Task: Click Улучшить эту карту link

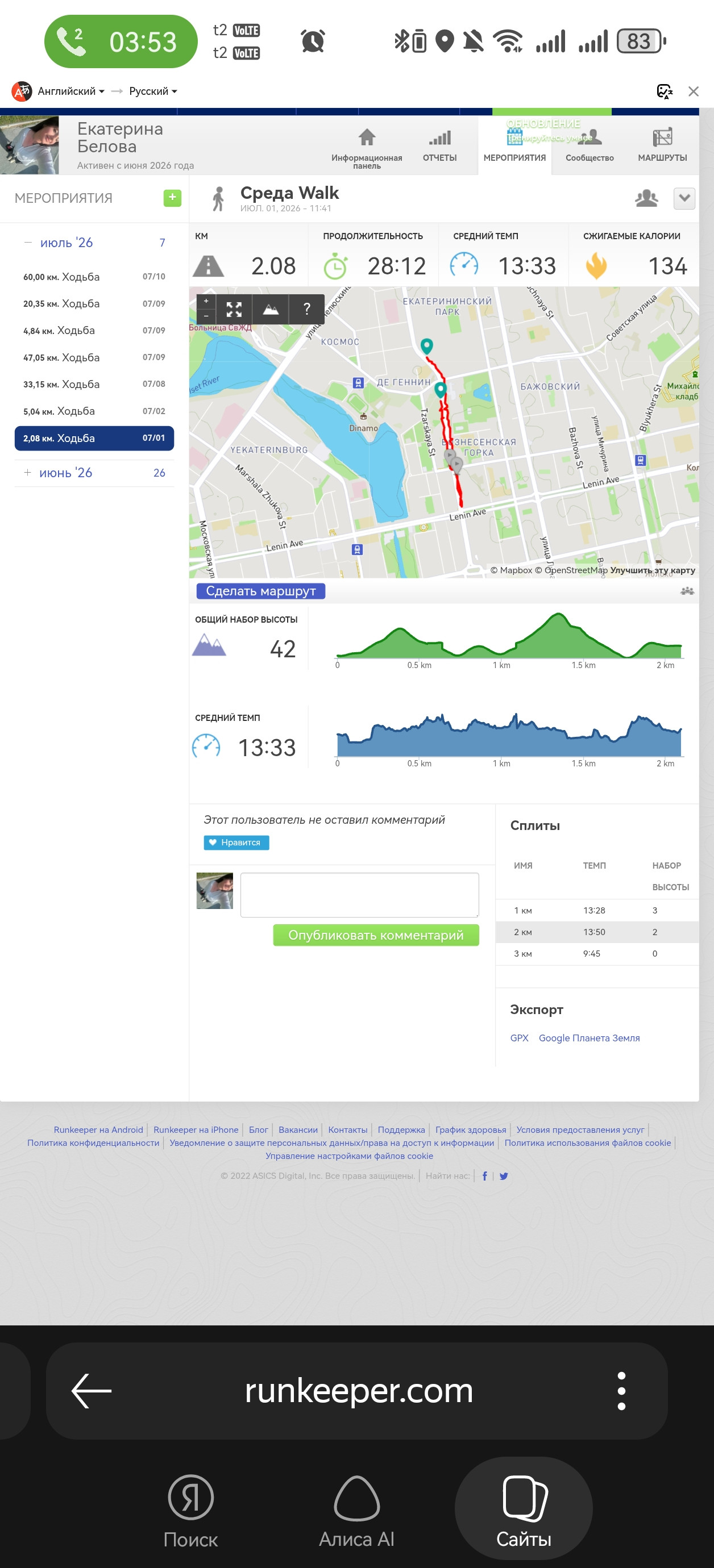Action: [653, 570]
